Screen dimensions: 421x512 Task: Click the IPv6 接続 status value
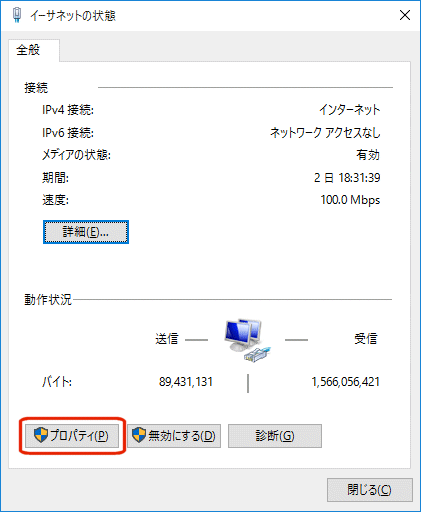point(325,133)
